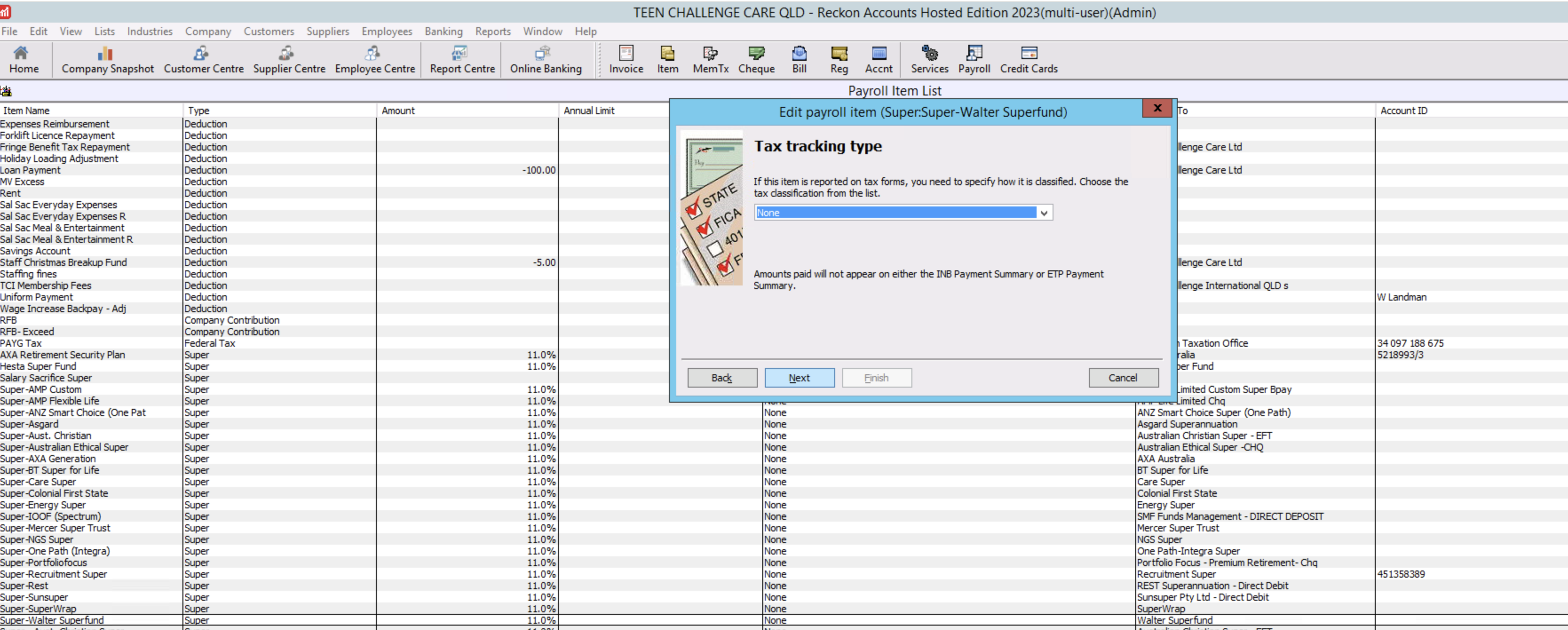Open the Reports menu

coord(492,31)
